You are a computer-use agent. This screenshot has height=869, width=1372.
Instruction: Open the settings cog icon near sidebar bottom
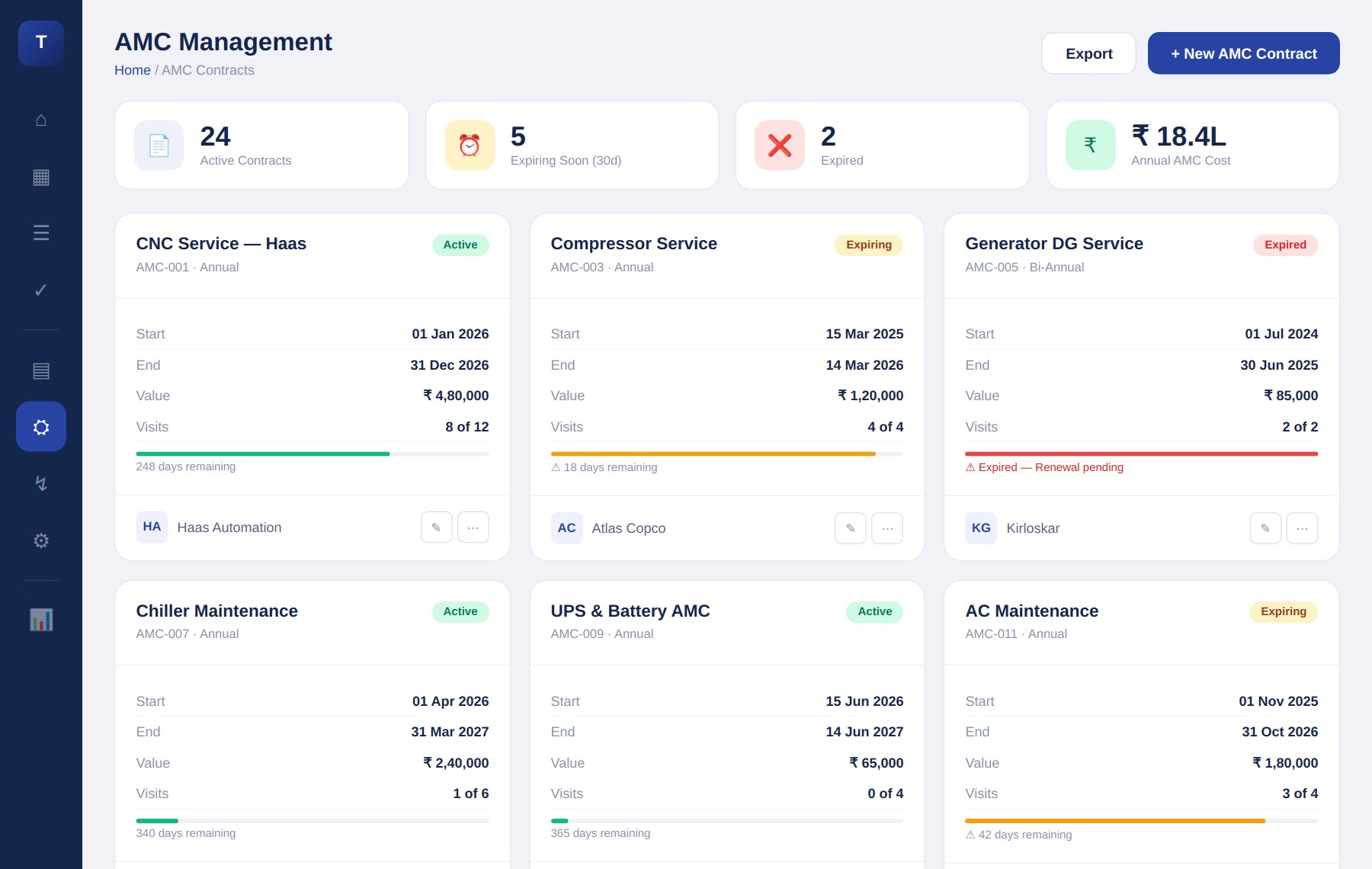click(x=40, y=540)
